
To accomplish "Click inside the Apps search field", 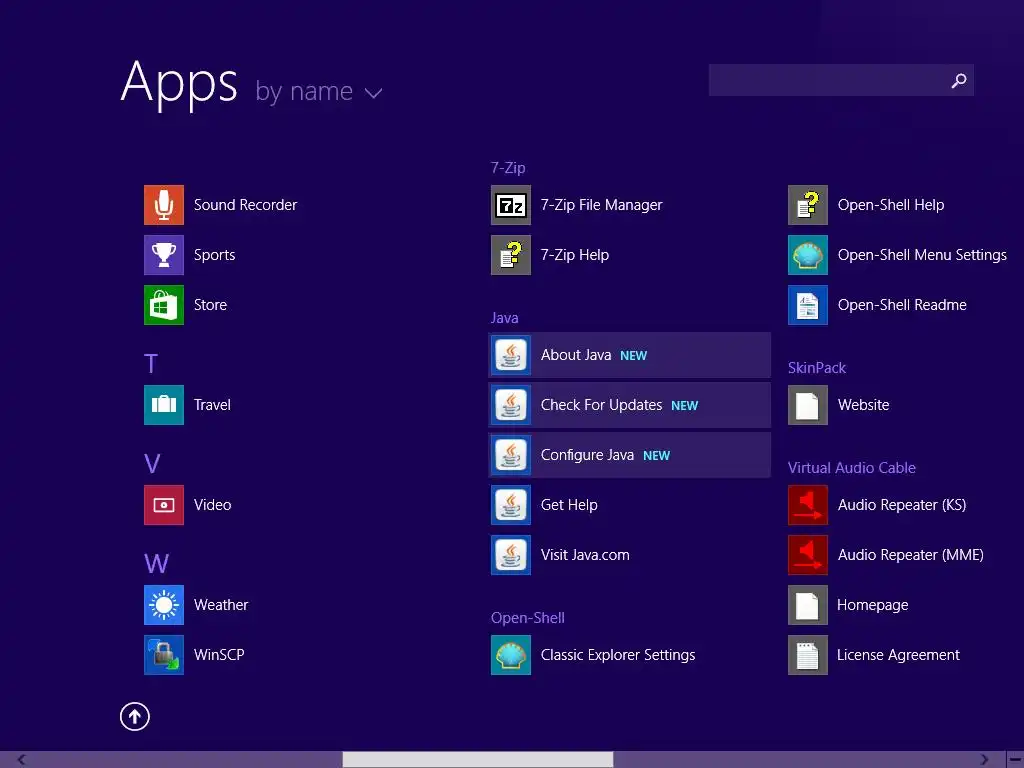I will pyautogui.click(x=841, y=80).
